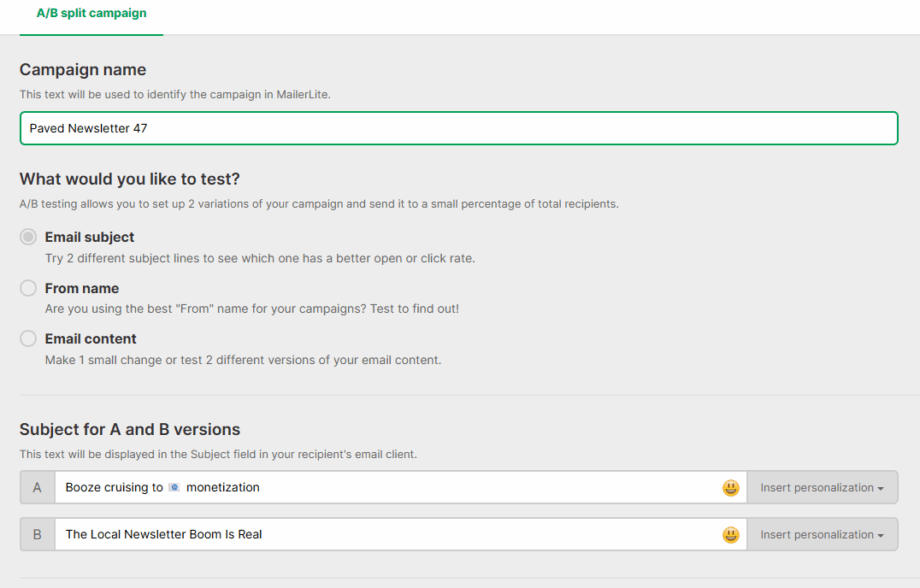Click the 'A' version label badge
The image size is (920, 588).
tap(37, 487)
